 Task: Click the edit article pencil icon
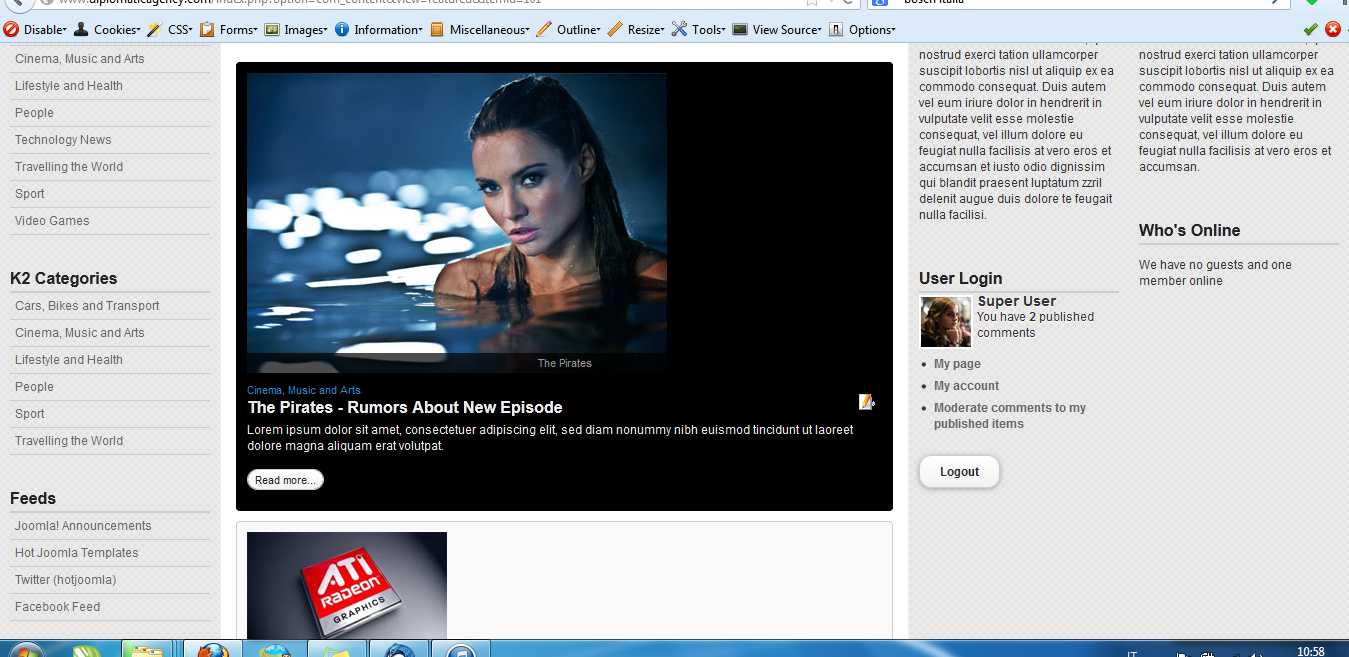pyautogui.click(x=866, y=402)
